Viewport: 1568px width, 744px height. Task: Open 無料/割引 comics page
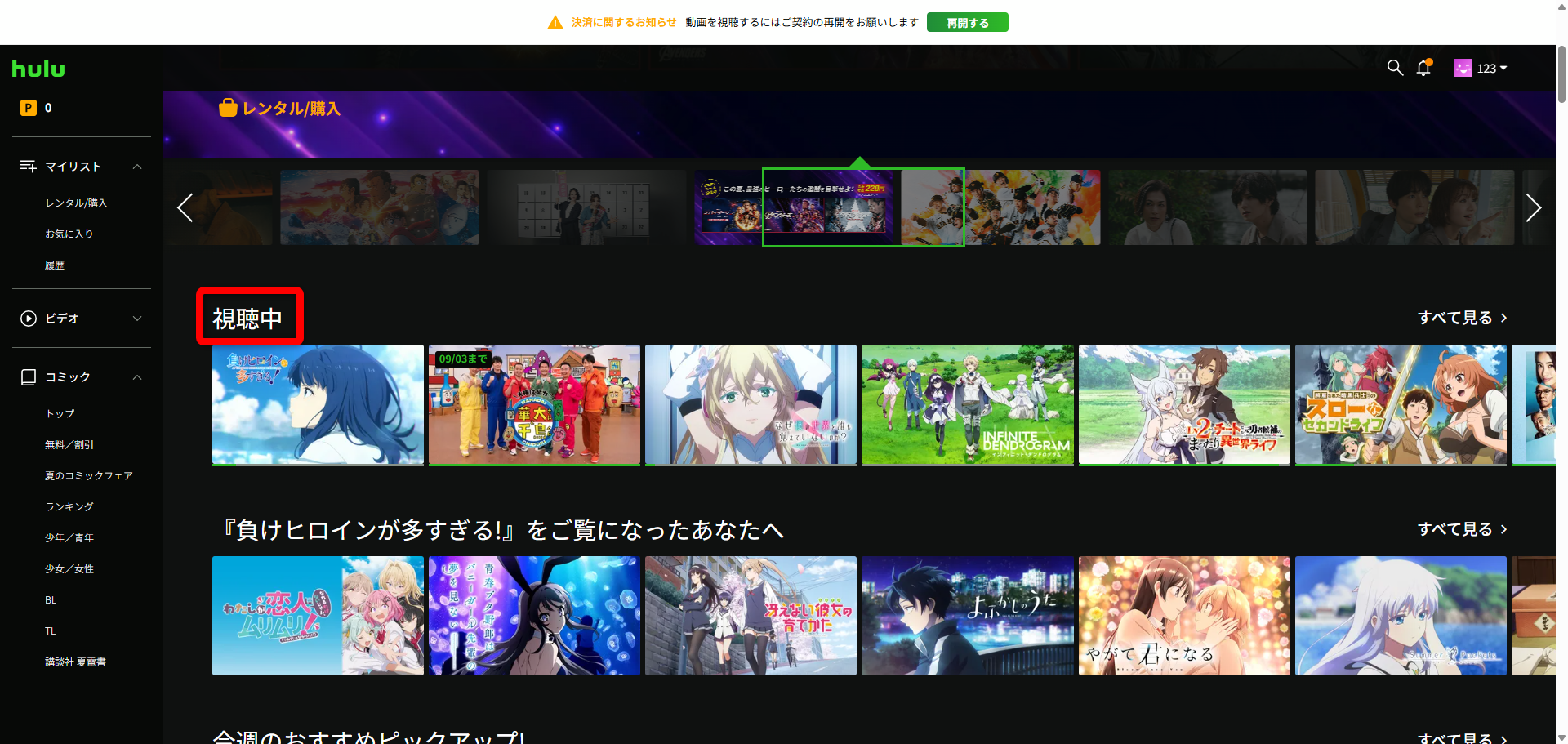[69, 445]
